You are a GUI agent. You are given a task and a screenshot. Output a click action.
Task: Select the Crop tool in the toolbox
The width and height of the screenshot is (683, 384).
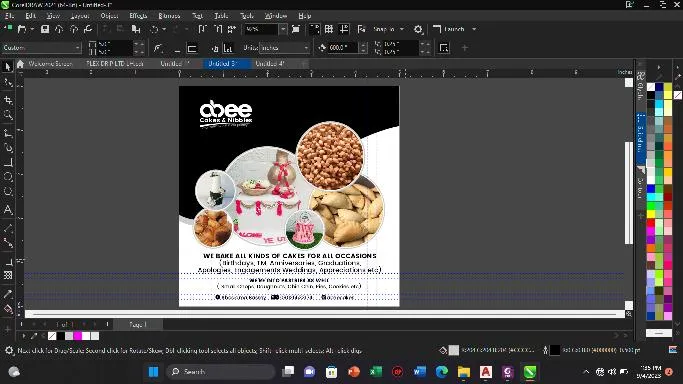[x=7, y=100]
